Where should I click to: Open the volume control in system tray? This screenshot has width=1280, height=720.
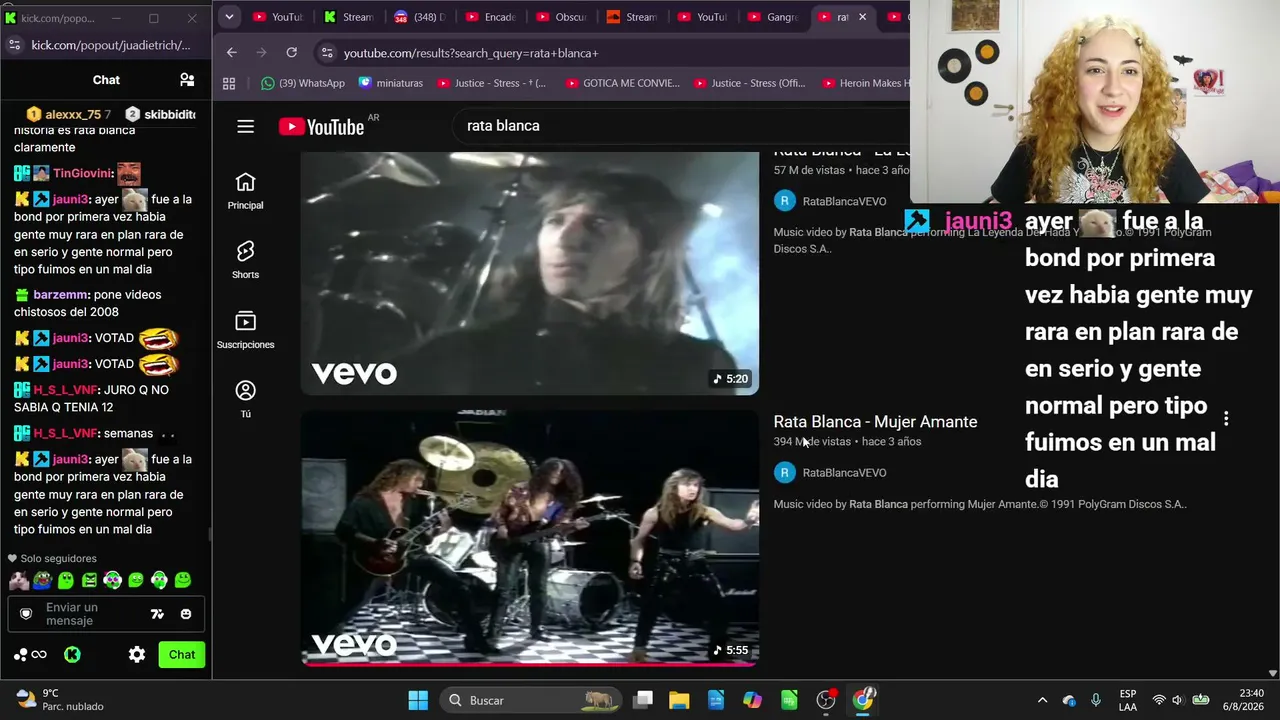coord(1177,700)
